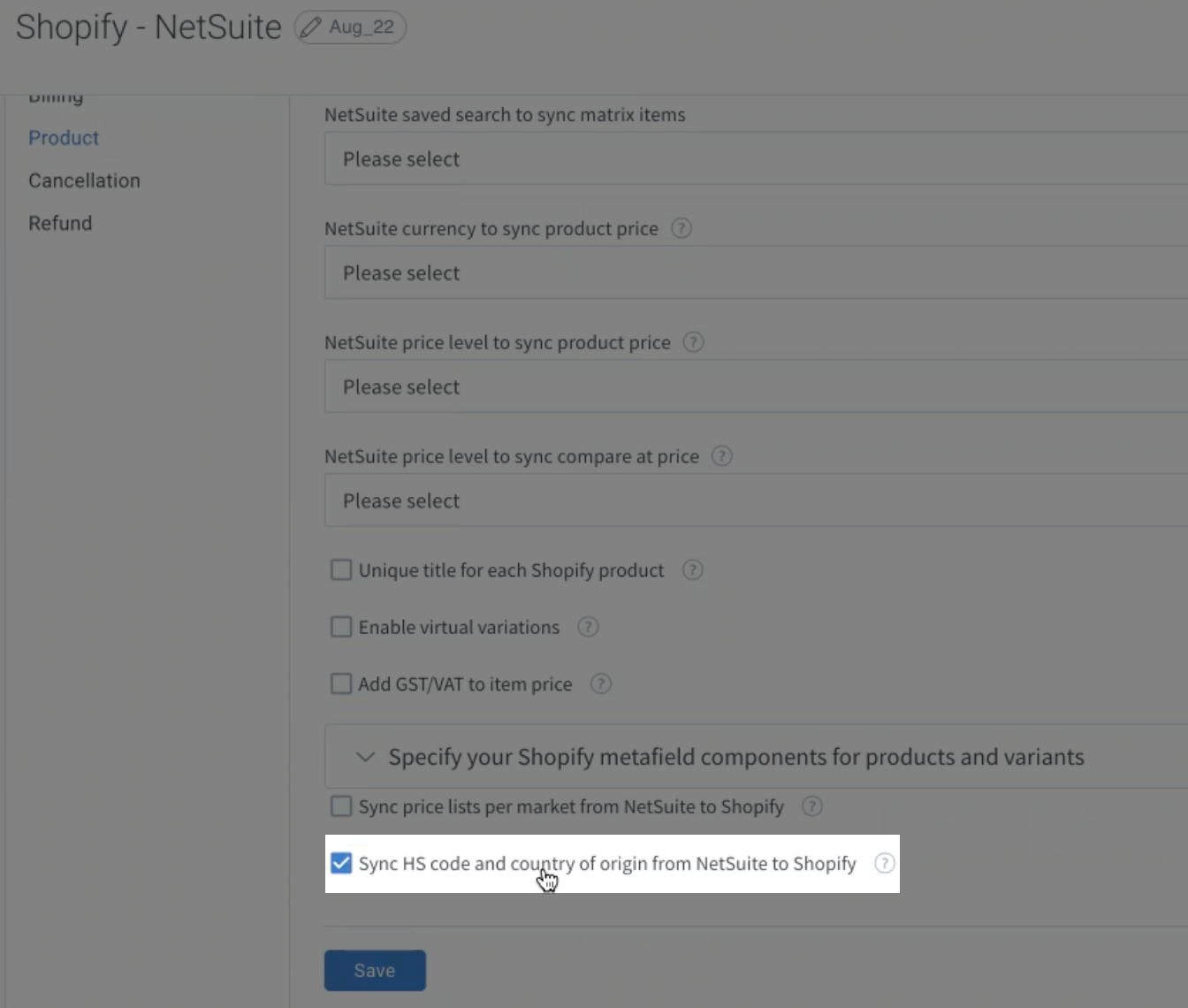The width and height of the screenshot is (1188, 1008).
Task: Show help for Sync price lists per market
Action: click(812, 806)
